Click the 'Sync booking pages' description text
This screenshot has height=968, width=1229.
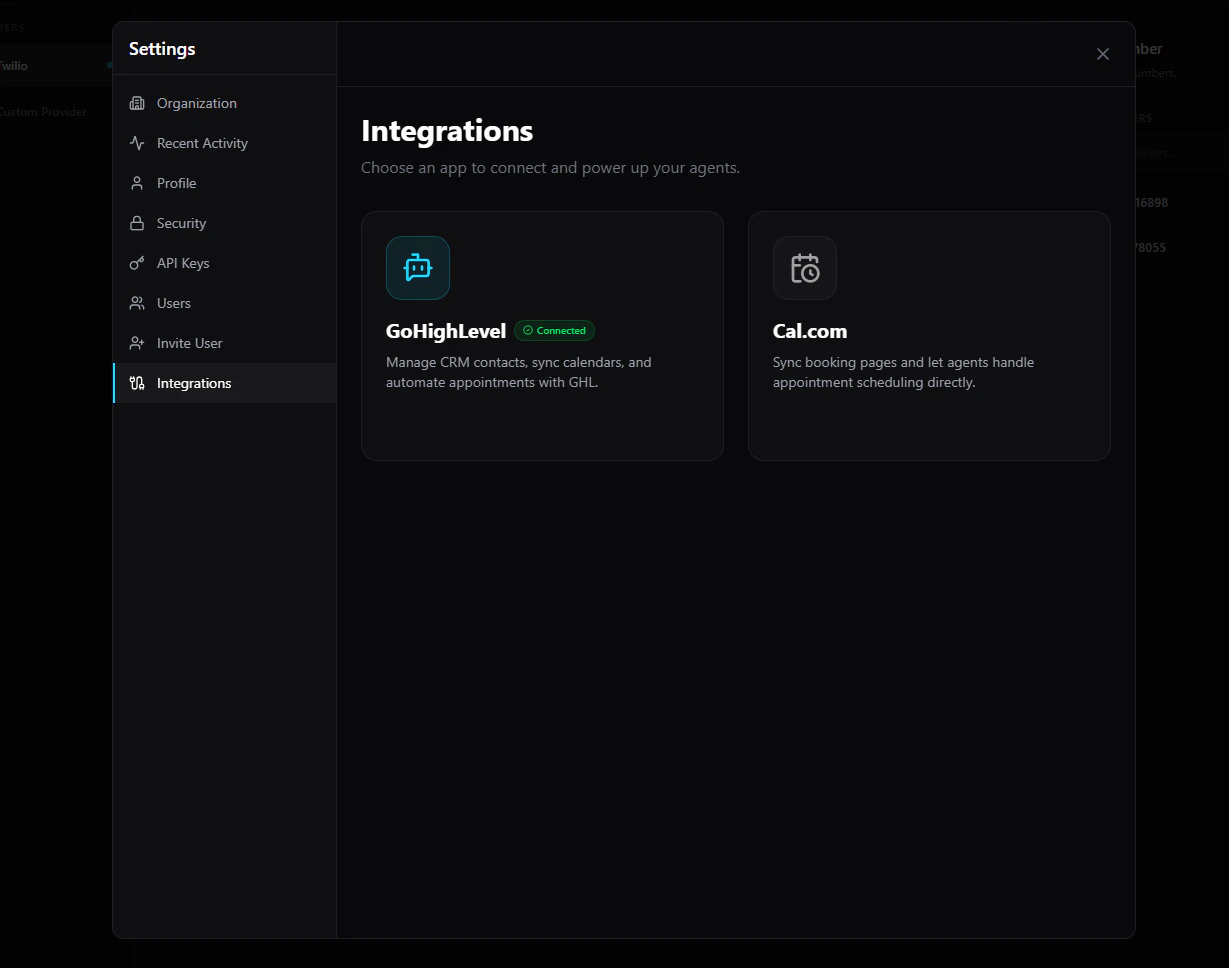click(903, 372)
